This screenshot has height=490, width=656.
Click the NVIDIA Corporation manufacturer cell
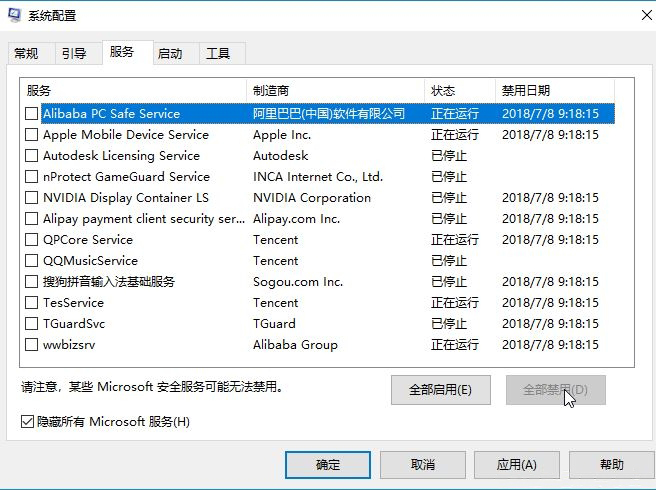(x=312, y=198)
